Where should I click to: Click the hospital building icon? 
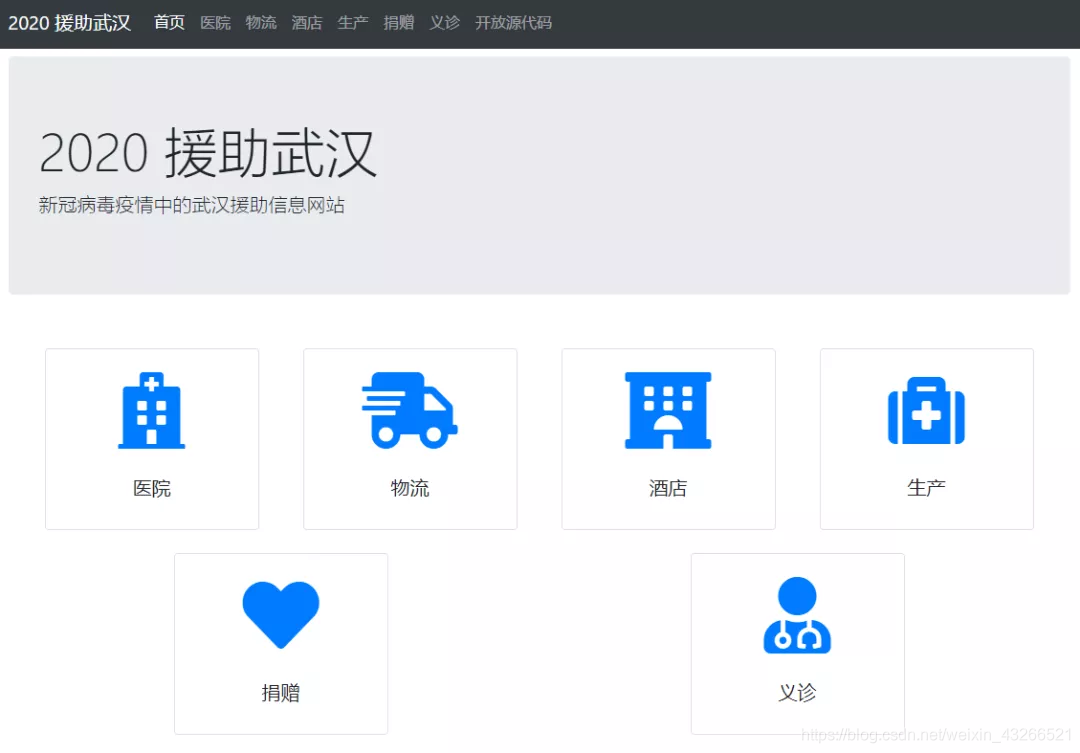(x=152, y=411)
